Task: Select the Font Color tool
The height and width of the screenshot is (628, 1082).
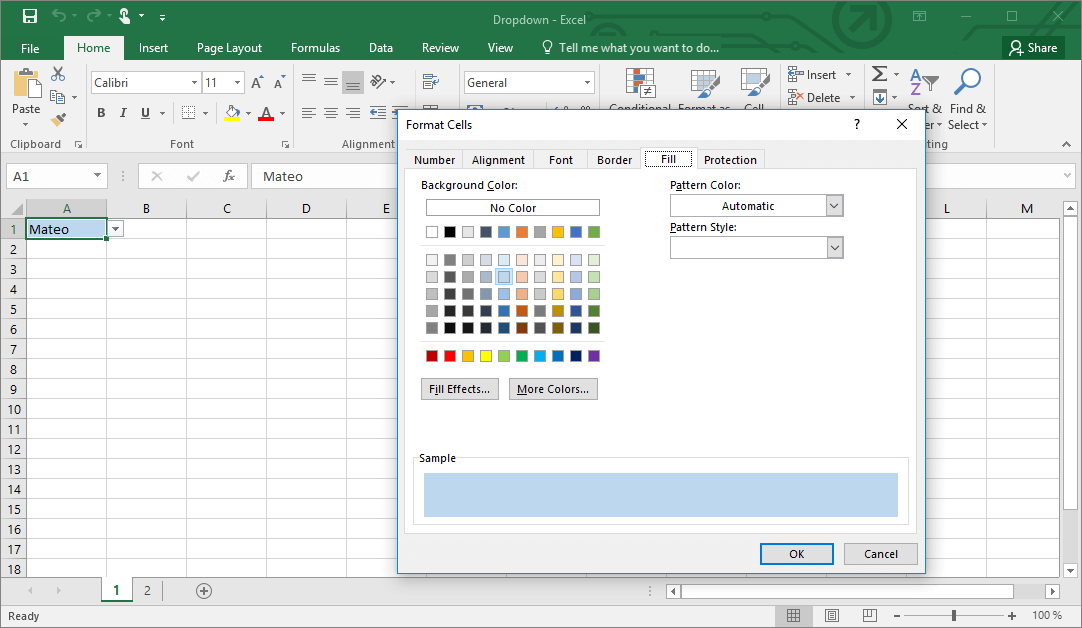Action: click(x=268, y=113)
